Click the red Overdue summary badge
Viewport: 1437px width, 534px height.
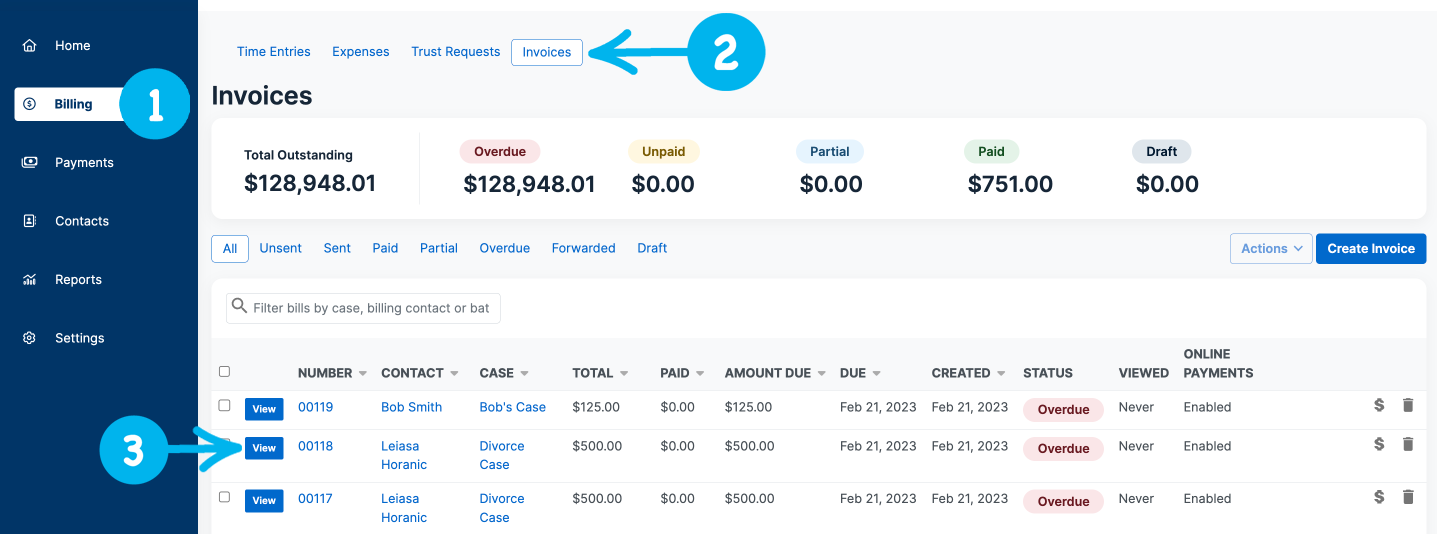coord(499,152)
